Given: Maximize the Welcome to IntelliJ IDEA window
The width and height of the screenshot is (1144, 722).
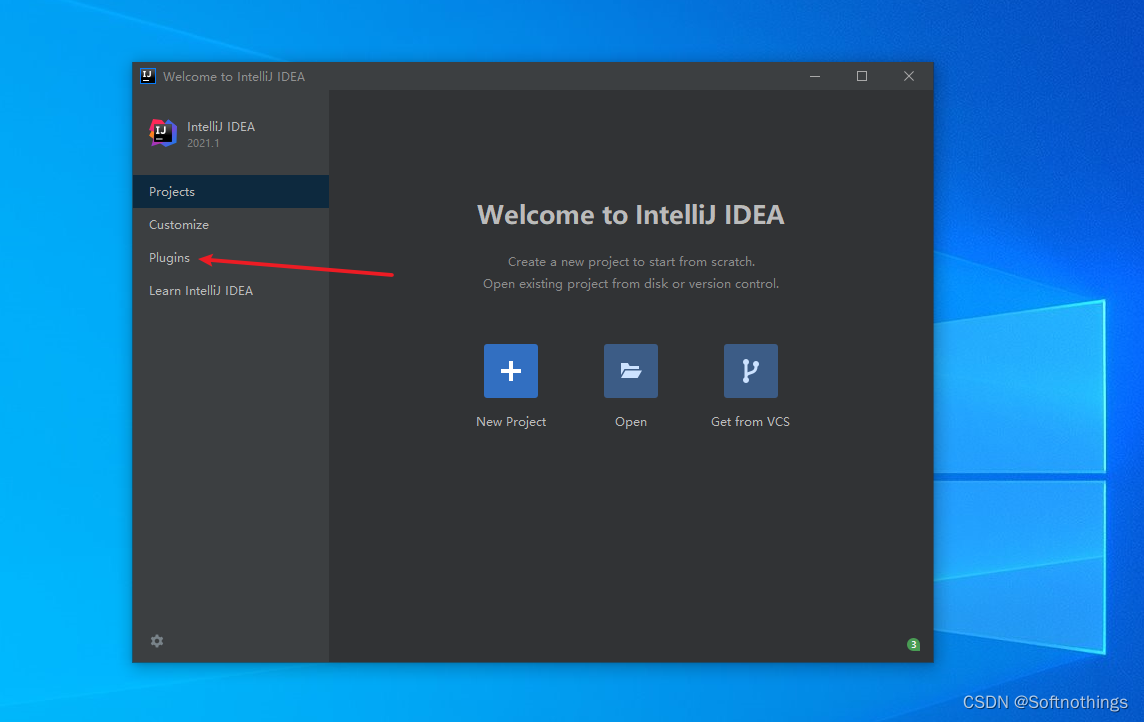Looking at the screenshot, I should (862, 76).
